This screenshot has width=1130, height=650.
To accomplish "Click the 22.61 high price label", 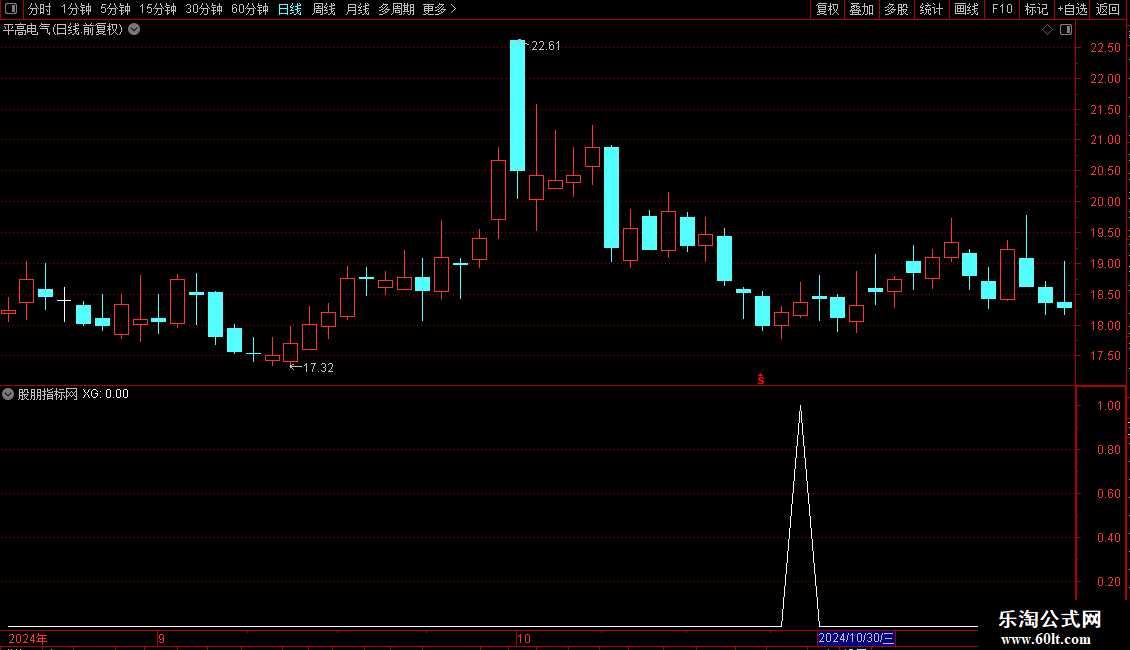I will [x=546, y=46].
